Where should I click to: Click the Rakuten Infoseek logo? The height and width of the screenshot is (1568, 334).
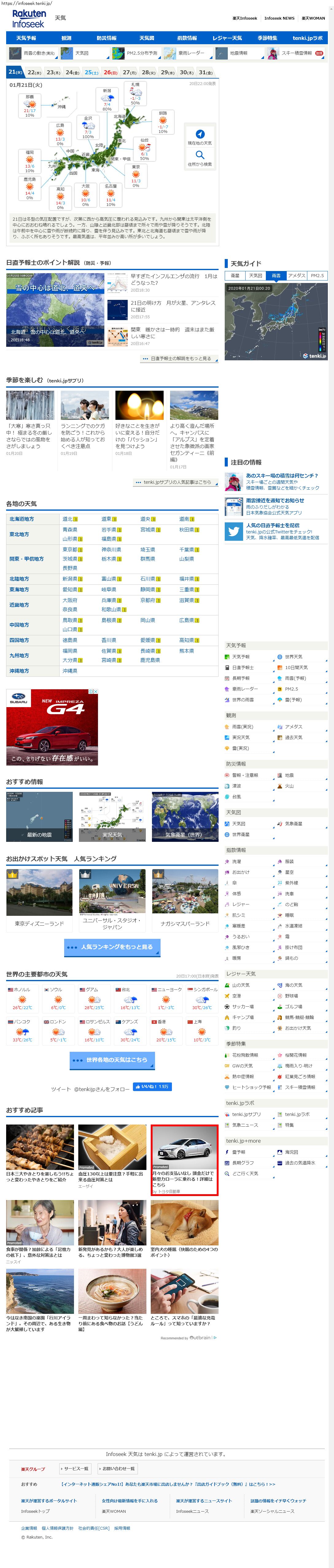coord(29,18)
